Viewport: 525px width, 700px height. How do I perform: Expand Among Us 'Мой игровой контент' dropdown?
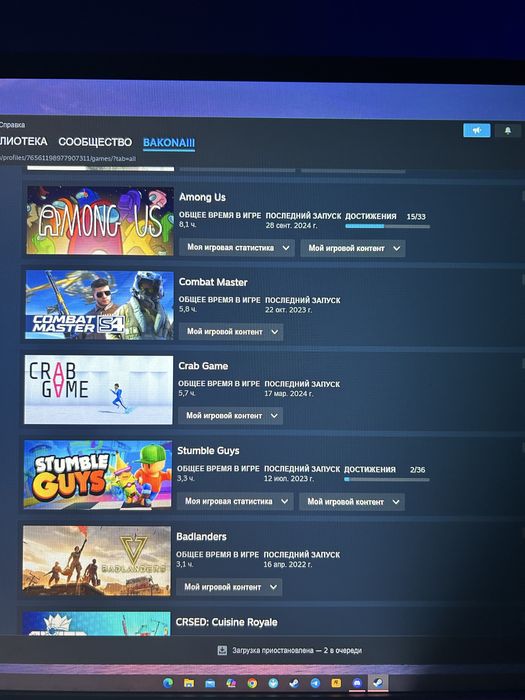click(353, 248)
